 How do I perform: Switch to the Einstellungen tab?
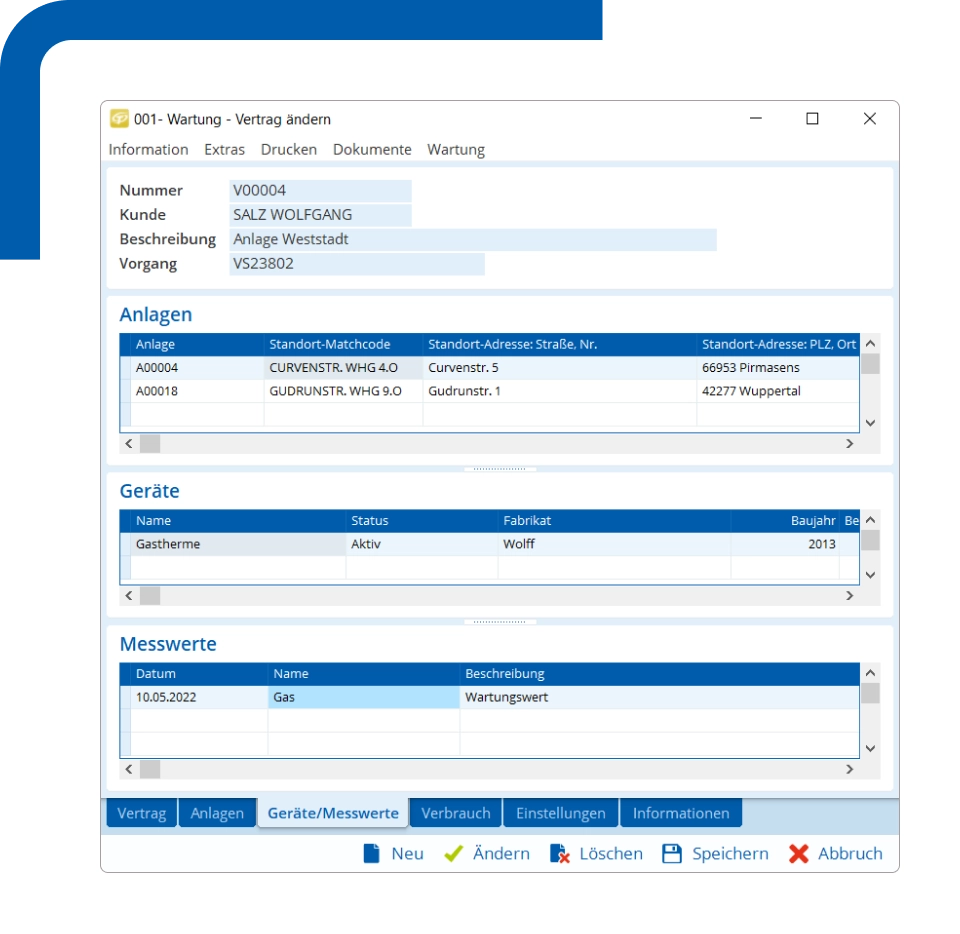(560, 814)
